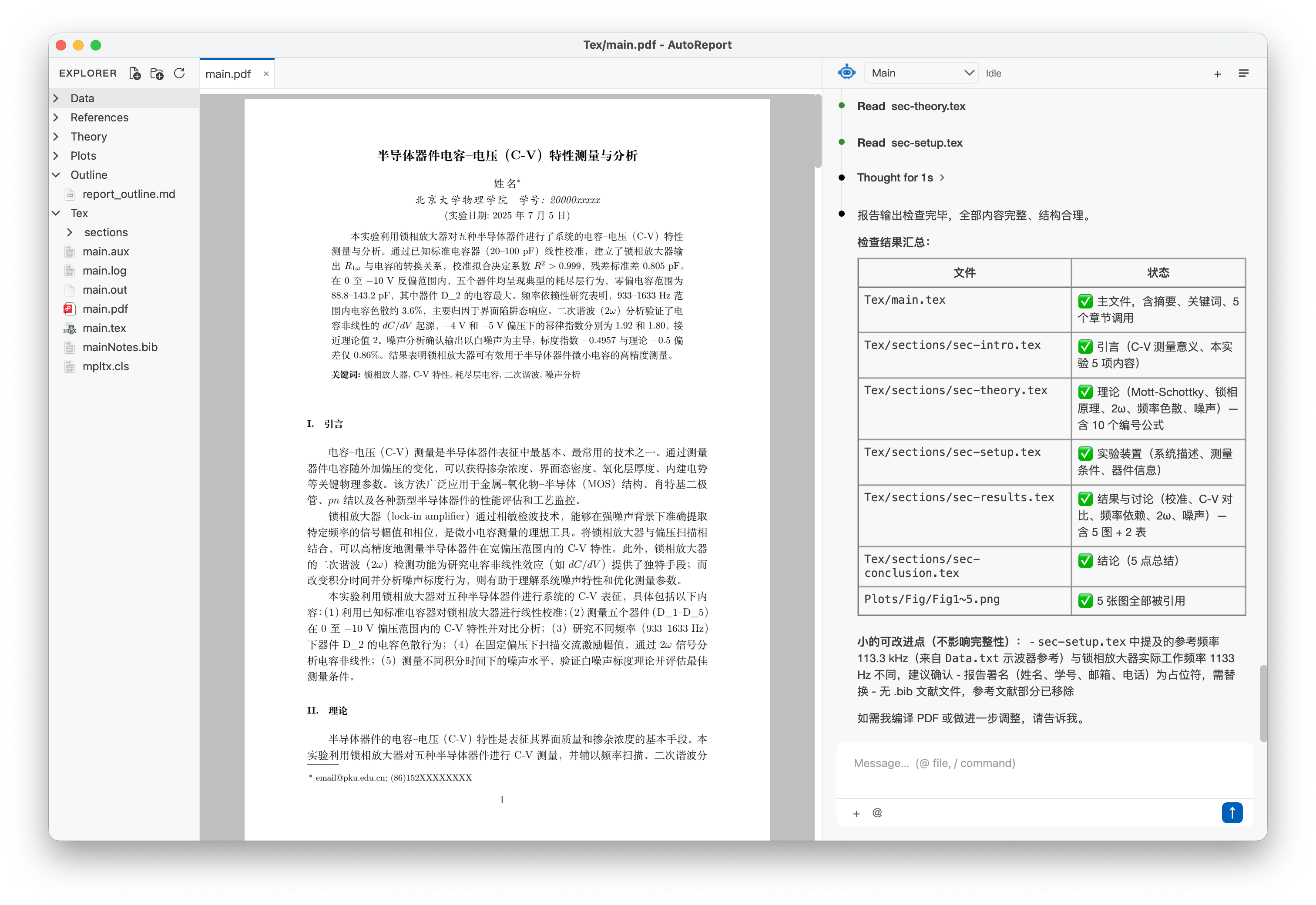Viewport: 1316px width, 905px height.
Task: Open main.out in the file tree
Action: (104, 290)
